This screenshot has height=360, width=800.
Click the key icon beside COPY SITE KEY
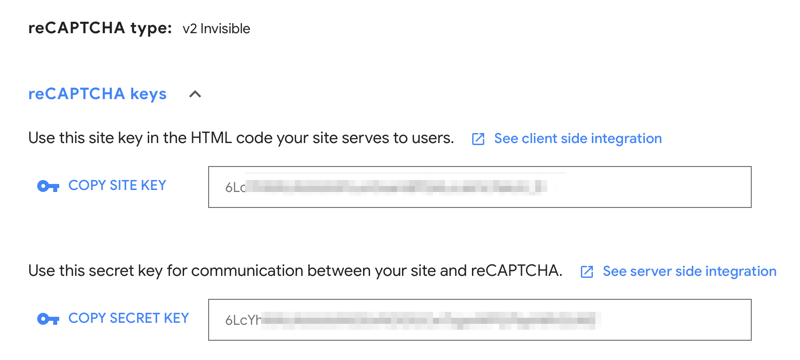pyautogui.click(x=48, y=187)
